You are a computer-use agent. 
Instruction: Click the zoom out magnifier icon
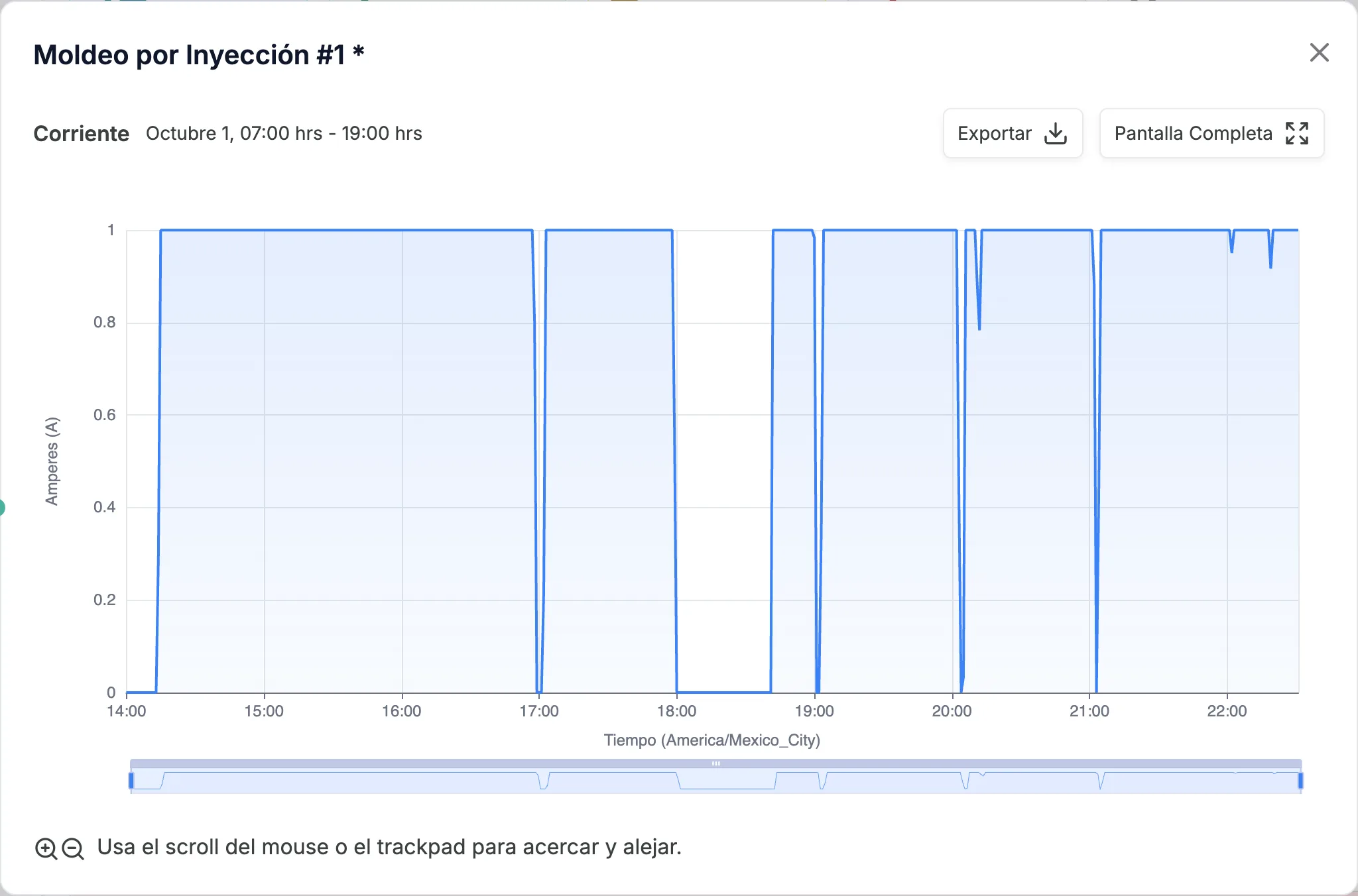point(73,848)
